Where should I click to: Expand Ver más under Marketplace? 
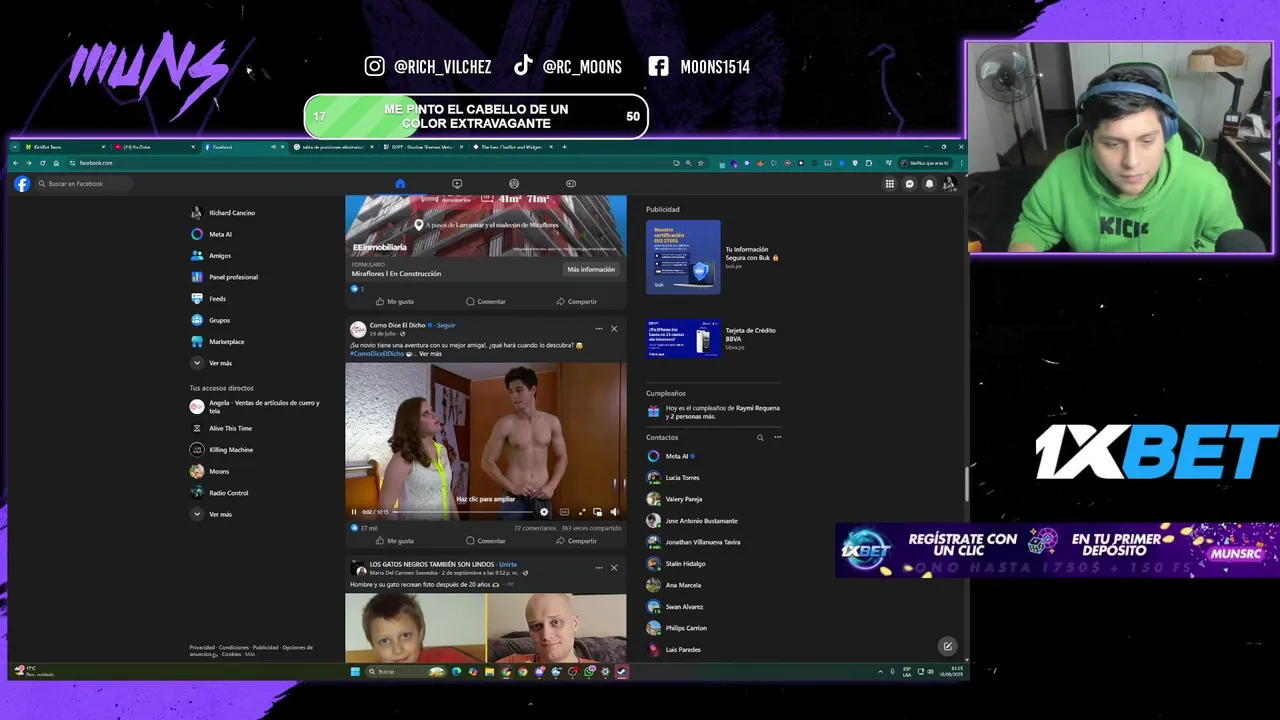(211, 363)
